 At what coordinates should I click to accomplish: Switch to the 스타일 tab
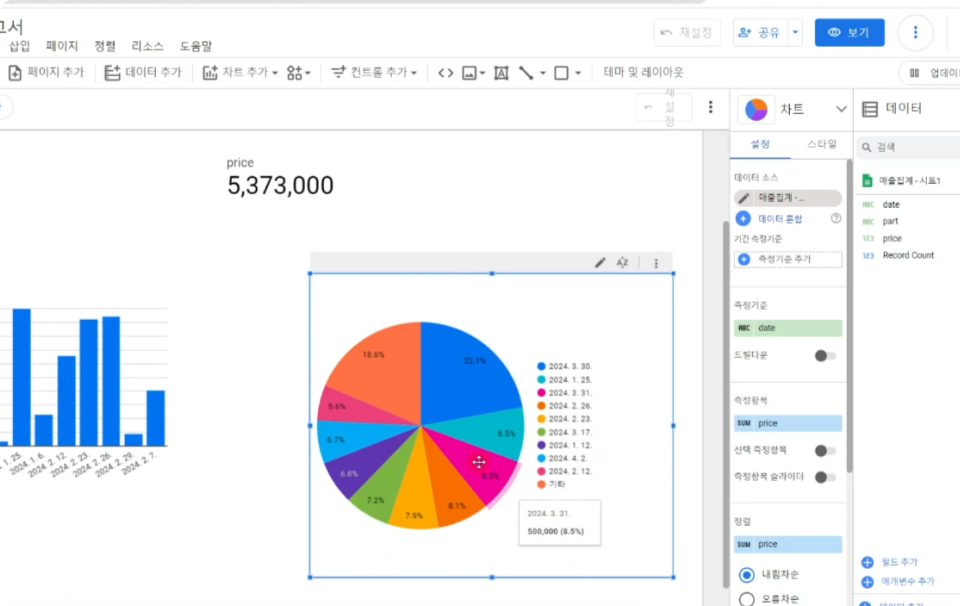(821, 144)
